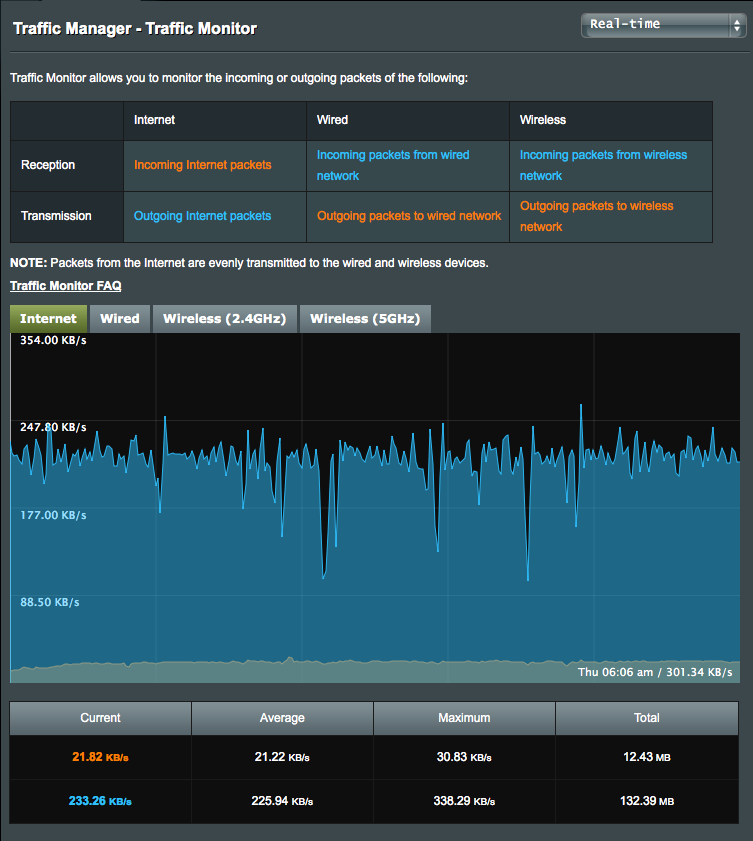Image resolution: width=753 pixels, height=841 pixels.
Task: Click the Average column header
Action: [282, 718]
